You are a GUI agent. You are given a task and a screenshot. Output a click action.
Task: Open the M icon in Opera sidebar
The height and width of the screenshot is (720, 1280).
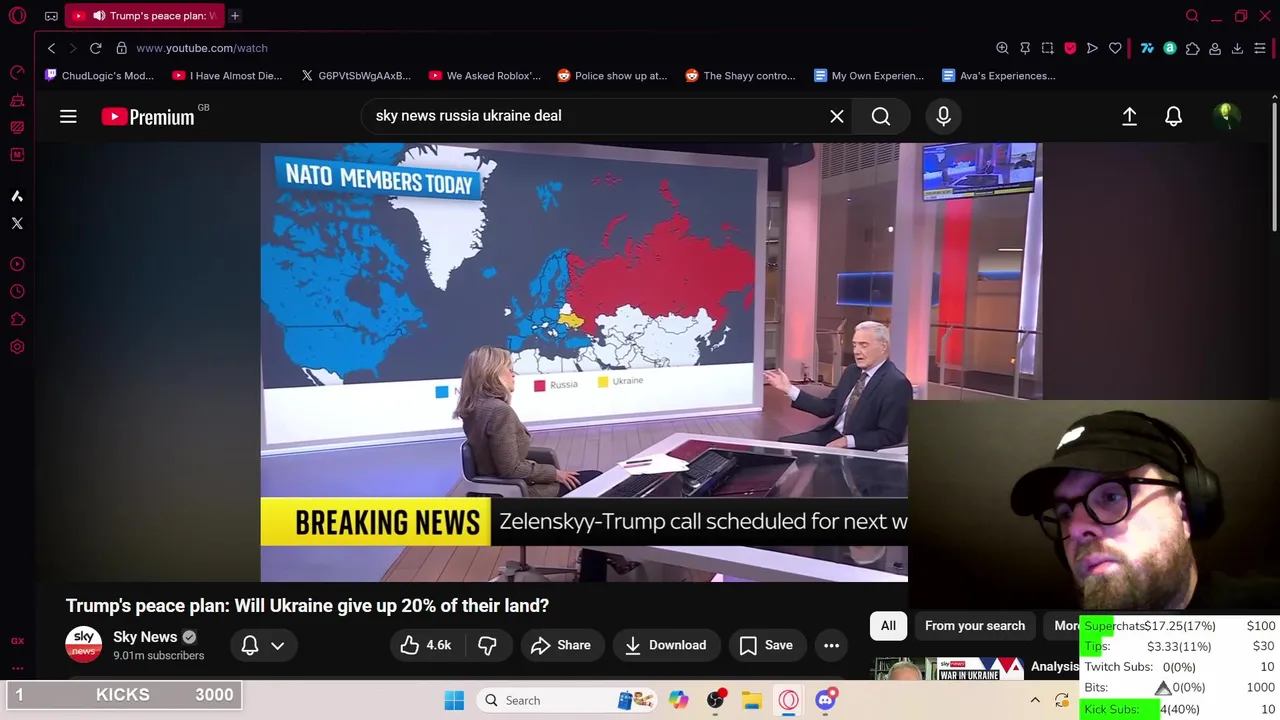[x=17, y=155]
